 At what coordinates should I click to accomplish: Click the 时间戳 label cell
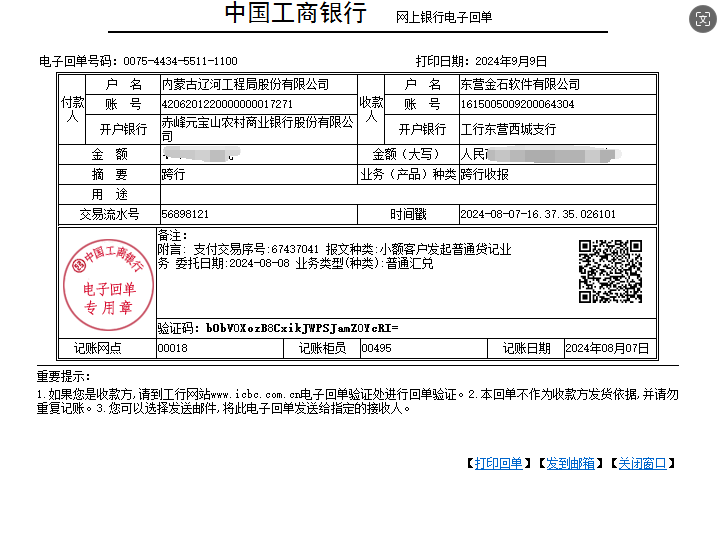pos(408,214)
